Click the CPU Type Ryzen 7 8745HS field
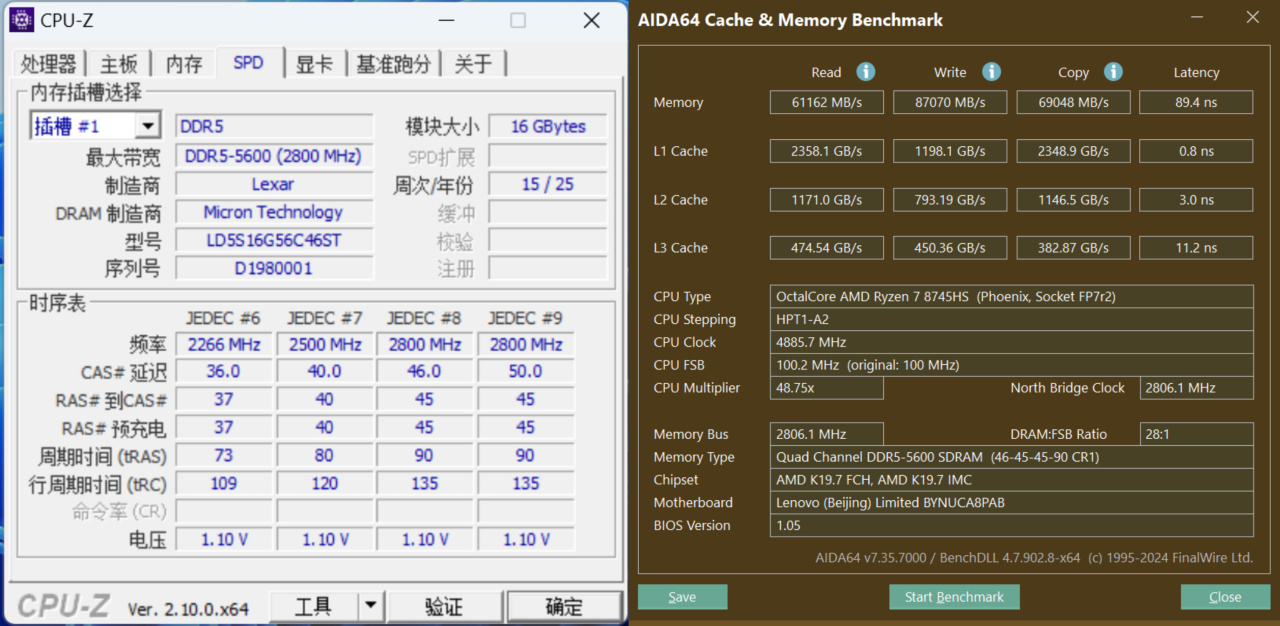 1011,296
